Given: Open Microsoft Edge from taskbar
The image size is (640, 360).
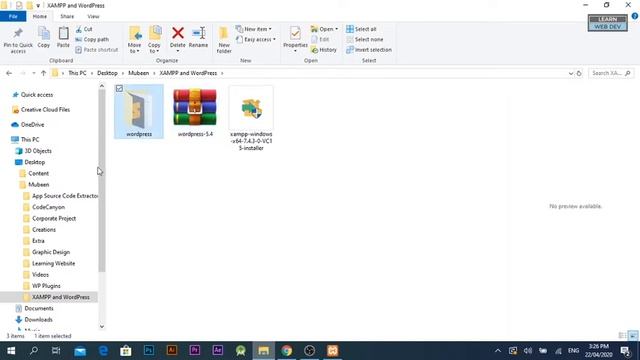Looking at the screenshot, I should point(103,351).
